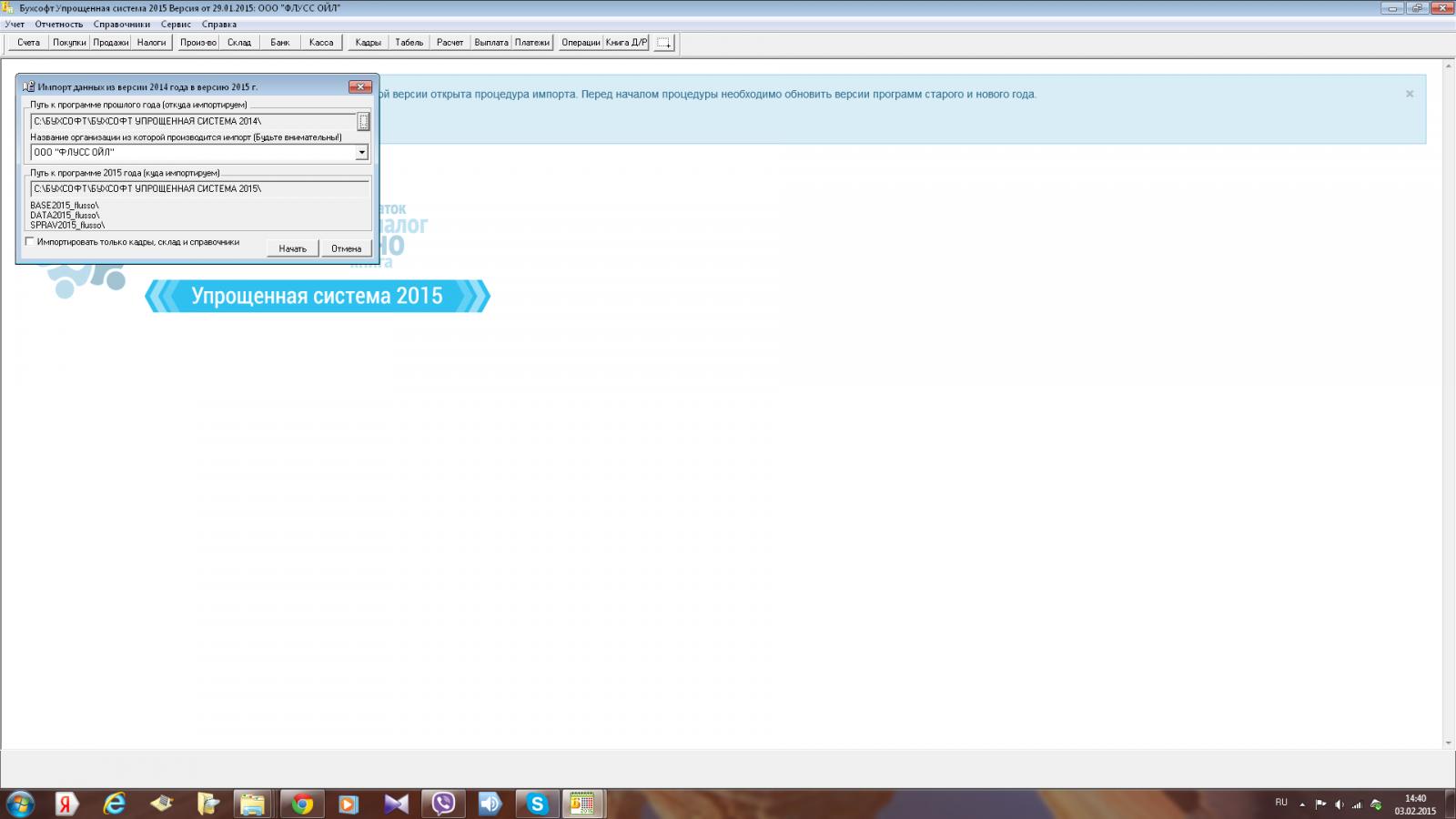Click the Касса toolbar button
This screenshot has width=1456, height=819.
pos(321,43)
